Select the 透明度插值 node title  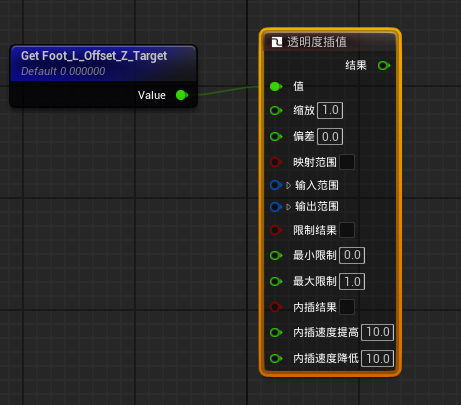[317, 42]
